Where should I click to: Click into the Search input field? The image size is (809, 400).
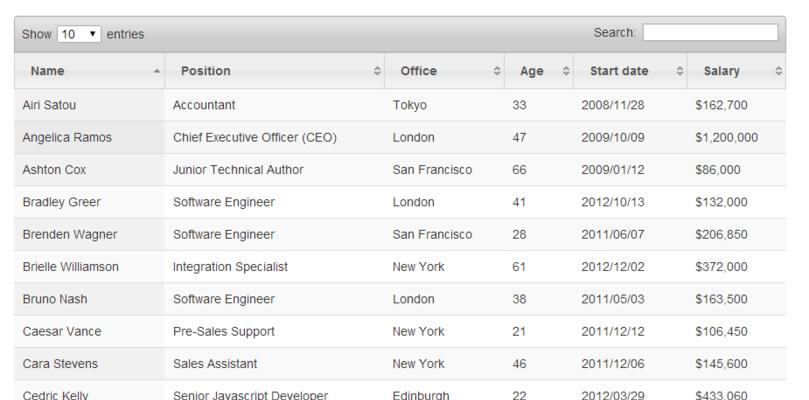(710, 33)
